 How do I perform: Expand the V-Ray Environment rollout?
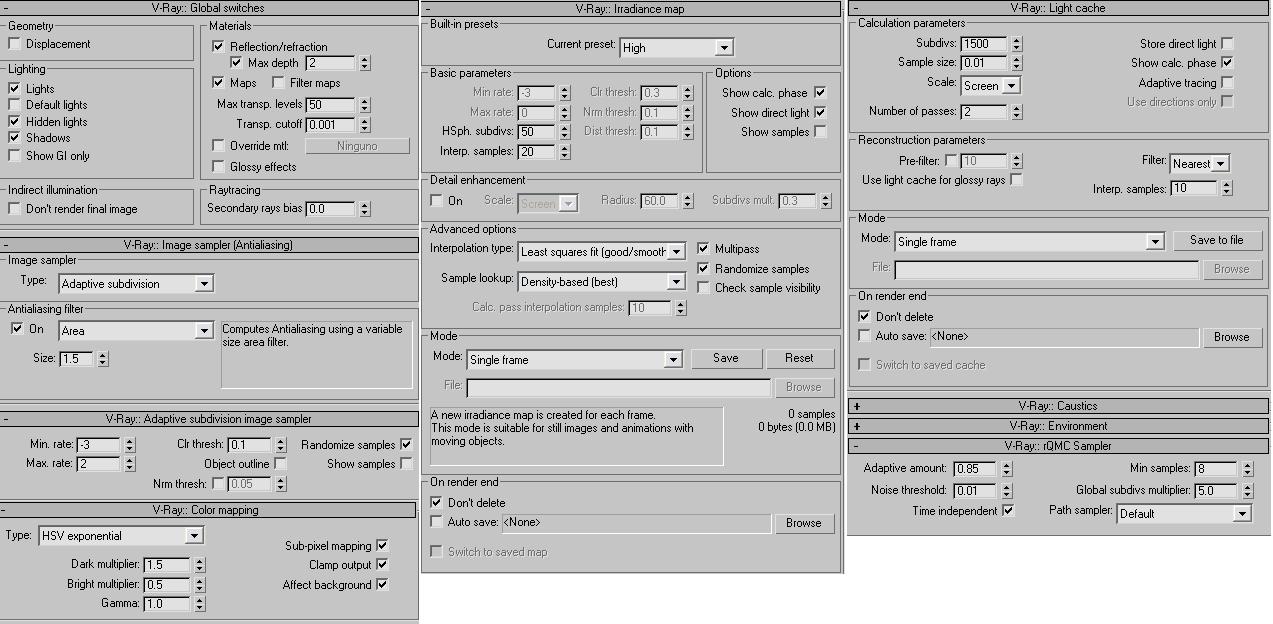(1058, 426)
